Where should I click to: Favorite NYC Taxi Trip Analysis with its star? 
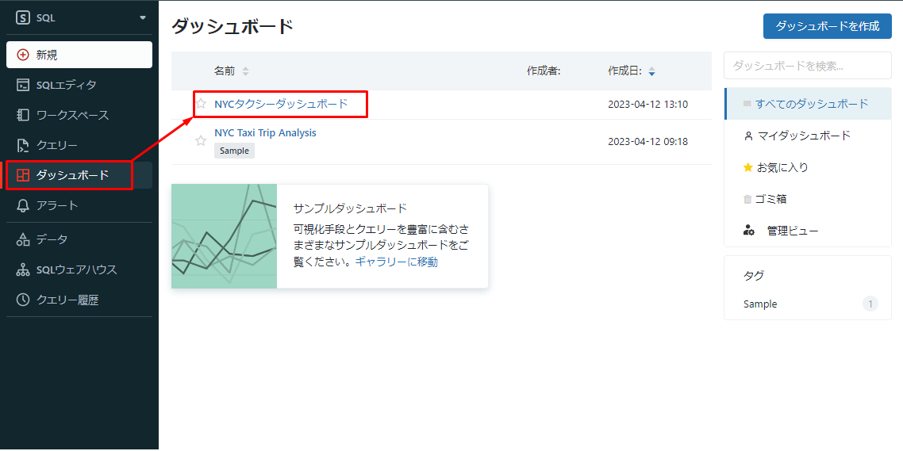tap(200, 141)
